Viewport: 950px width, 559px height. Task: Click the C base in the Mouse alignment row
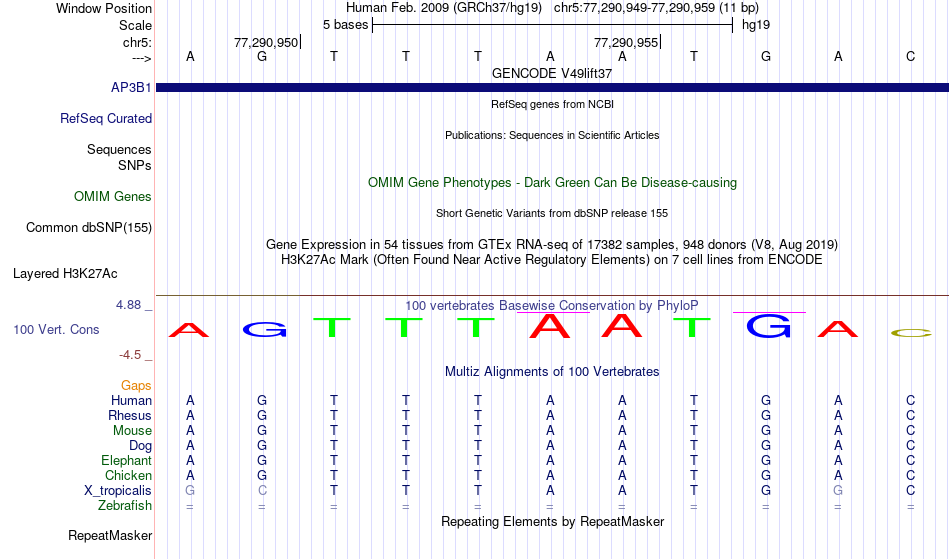[910, 431]
